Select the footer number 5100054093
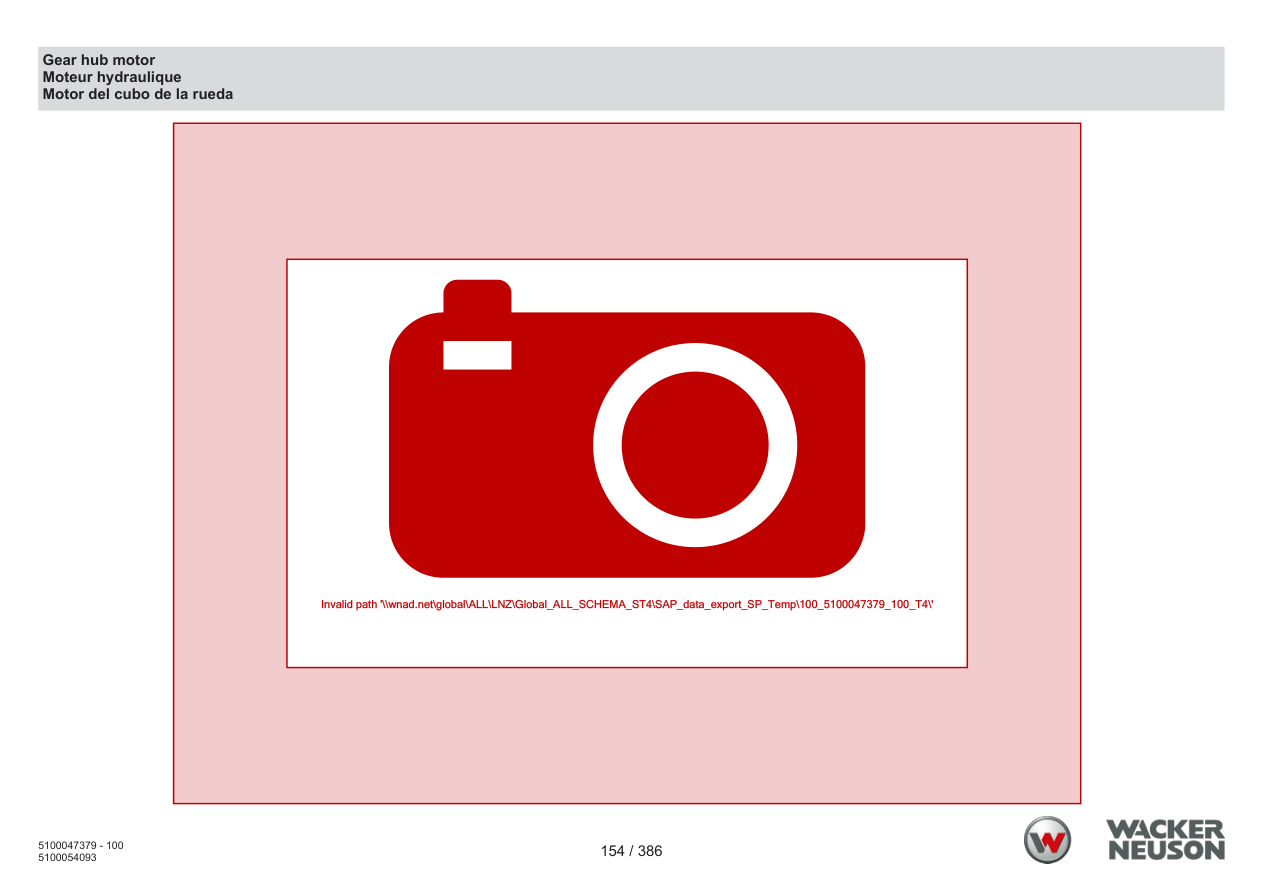Image resolution: width=1263 pixels, height=893 pixels. [68, 857]
